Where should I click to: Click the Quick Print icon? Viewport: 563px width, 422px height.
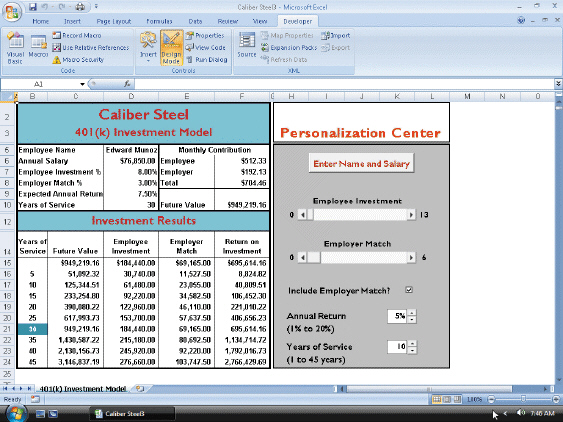80,6
